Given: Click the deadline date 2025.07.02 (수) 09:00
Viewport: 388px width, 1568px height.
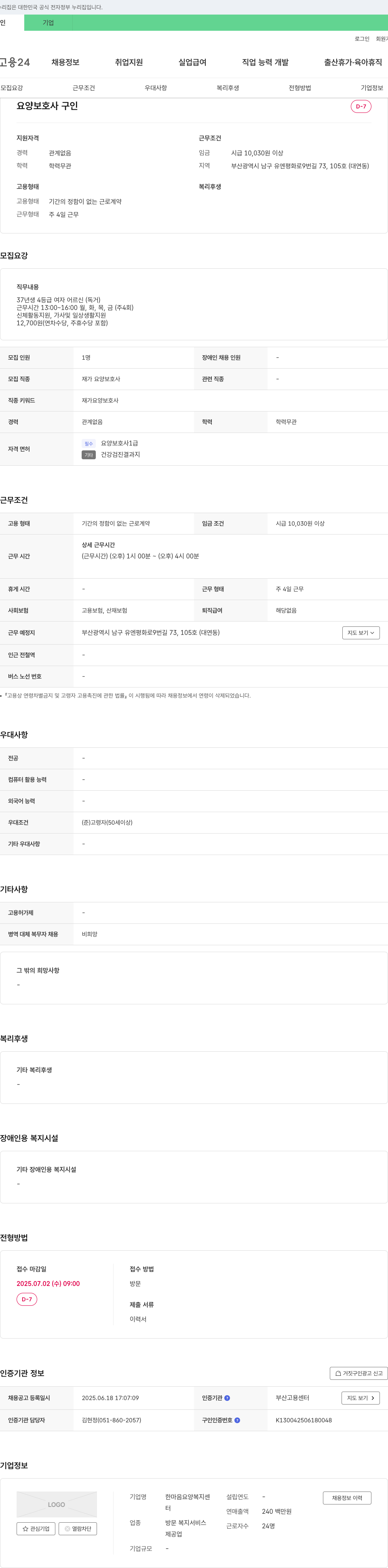Looking at the screenshot, I should (x=48, y=1284).
